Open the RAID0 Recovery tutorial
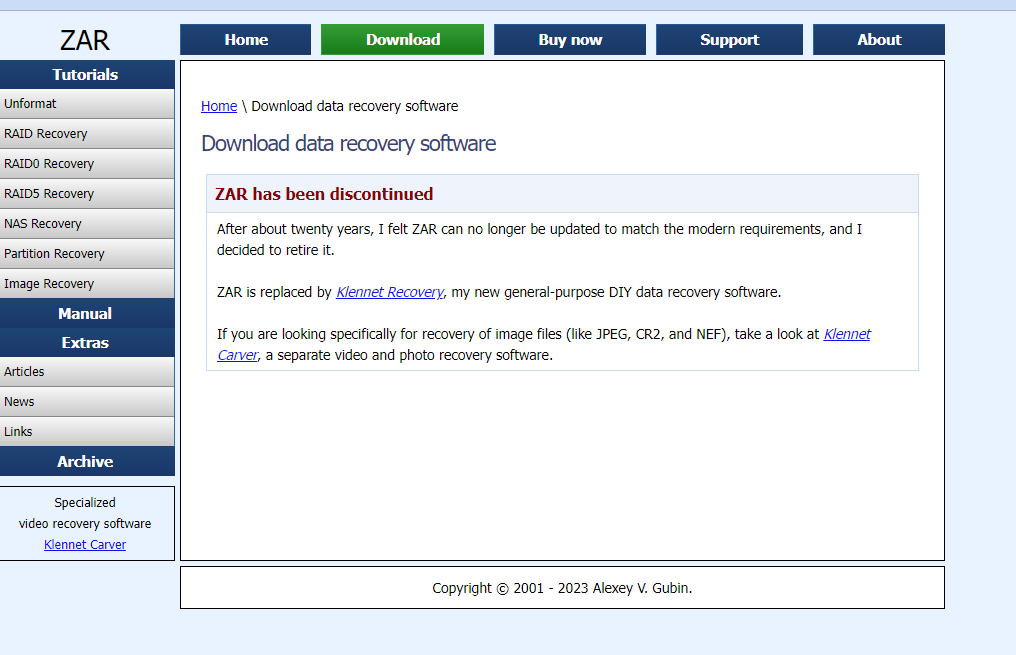 [87, 163]
